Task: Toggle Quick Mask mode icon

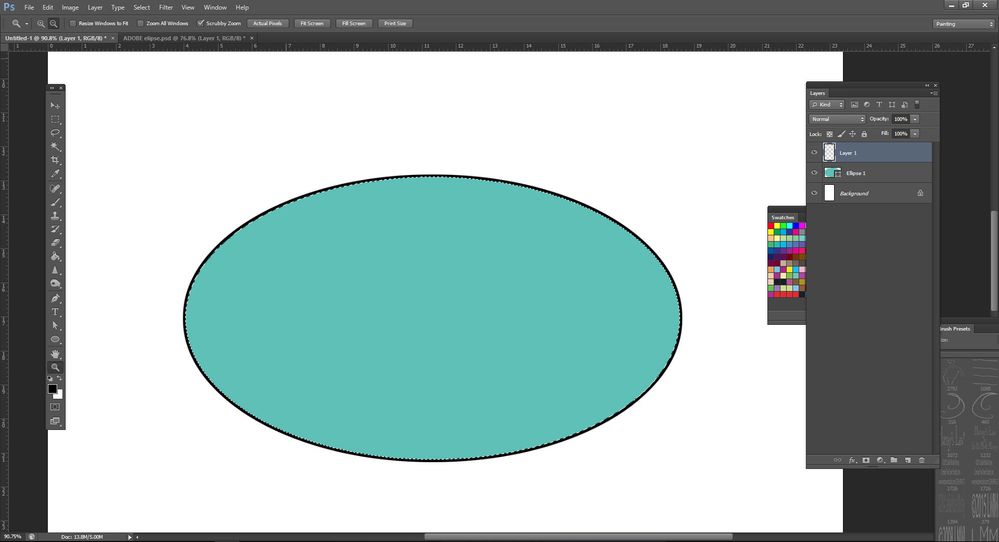Action: [55, 407]
